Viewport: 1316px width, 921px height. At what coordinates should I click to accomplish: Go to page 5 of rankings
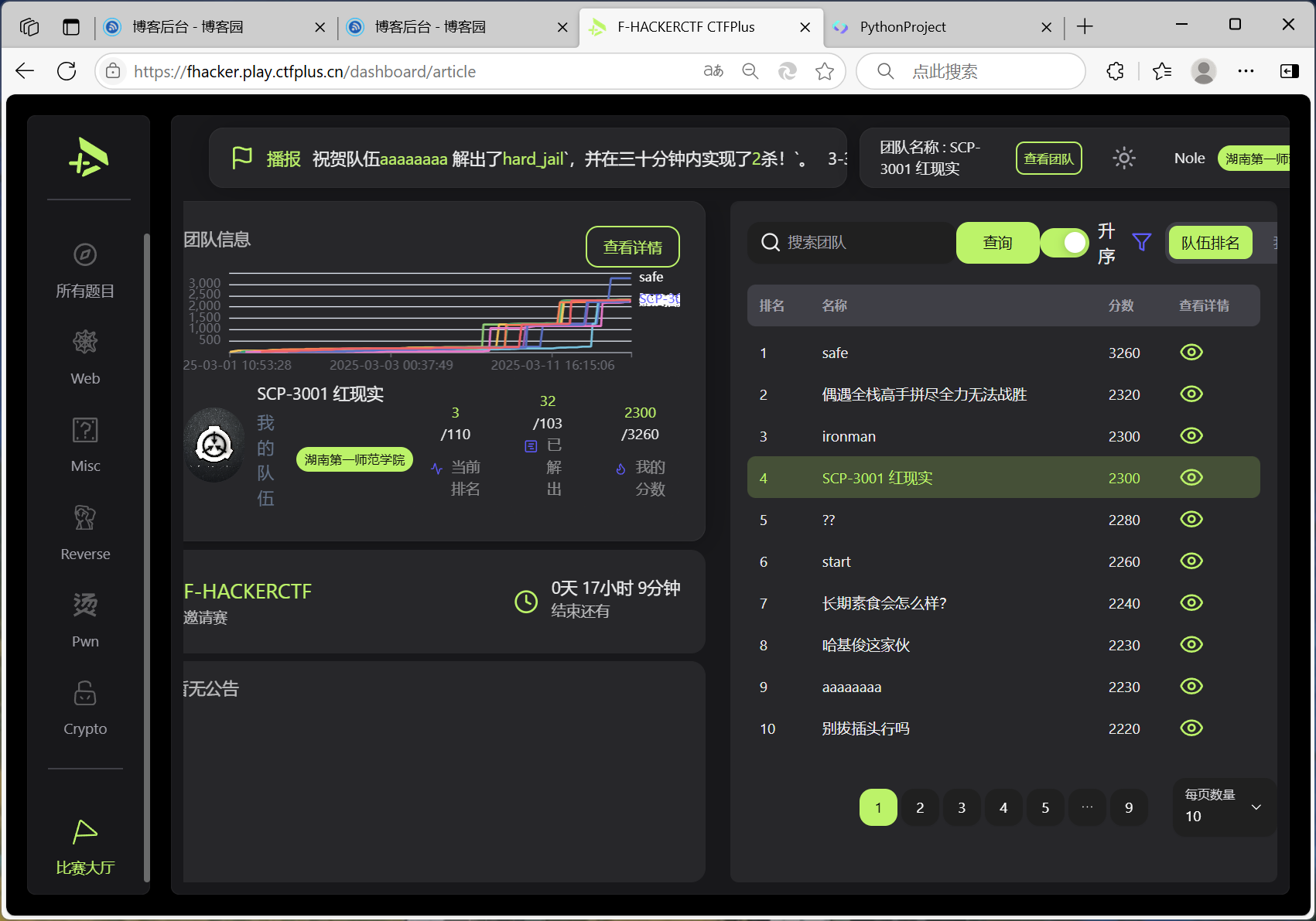coord(1045,807)
